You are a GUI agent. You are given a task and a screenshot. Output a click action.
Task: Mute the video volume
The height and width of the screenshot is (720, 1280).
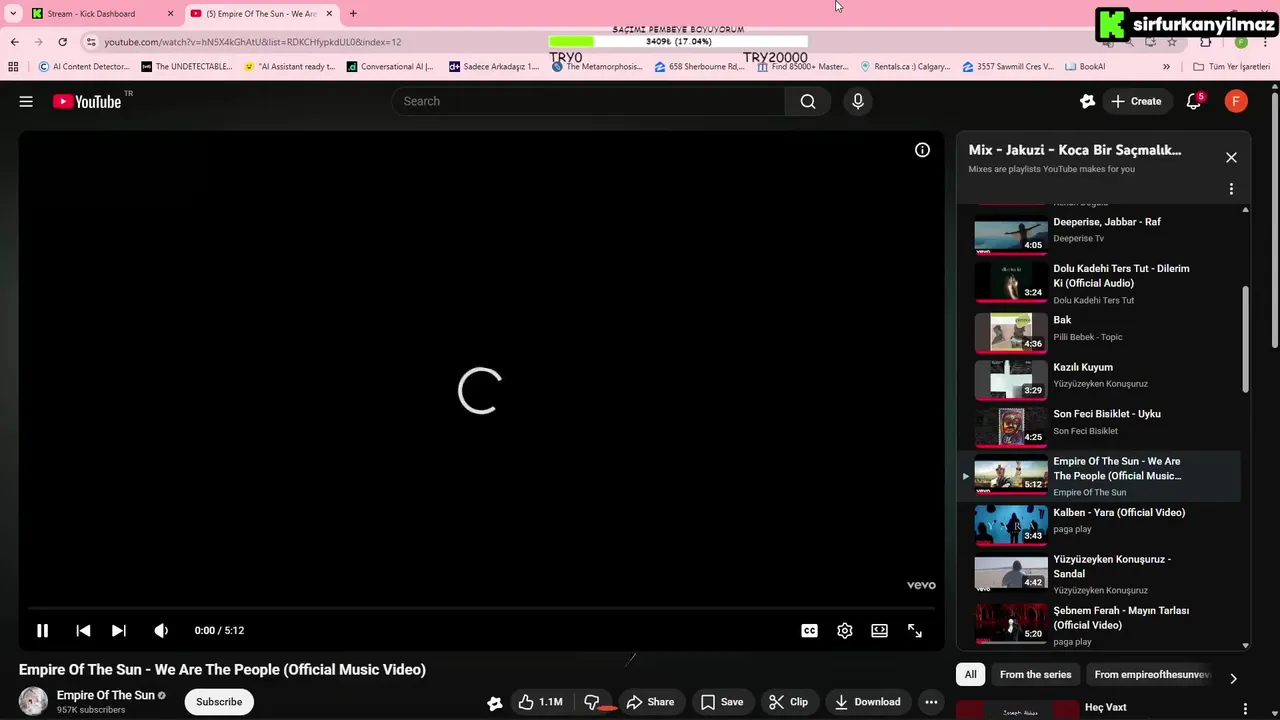click(x=161, y=630)
